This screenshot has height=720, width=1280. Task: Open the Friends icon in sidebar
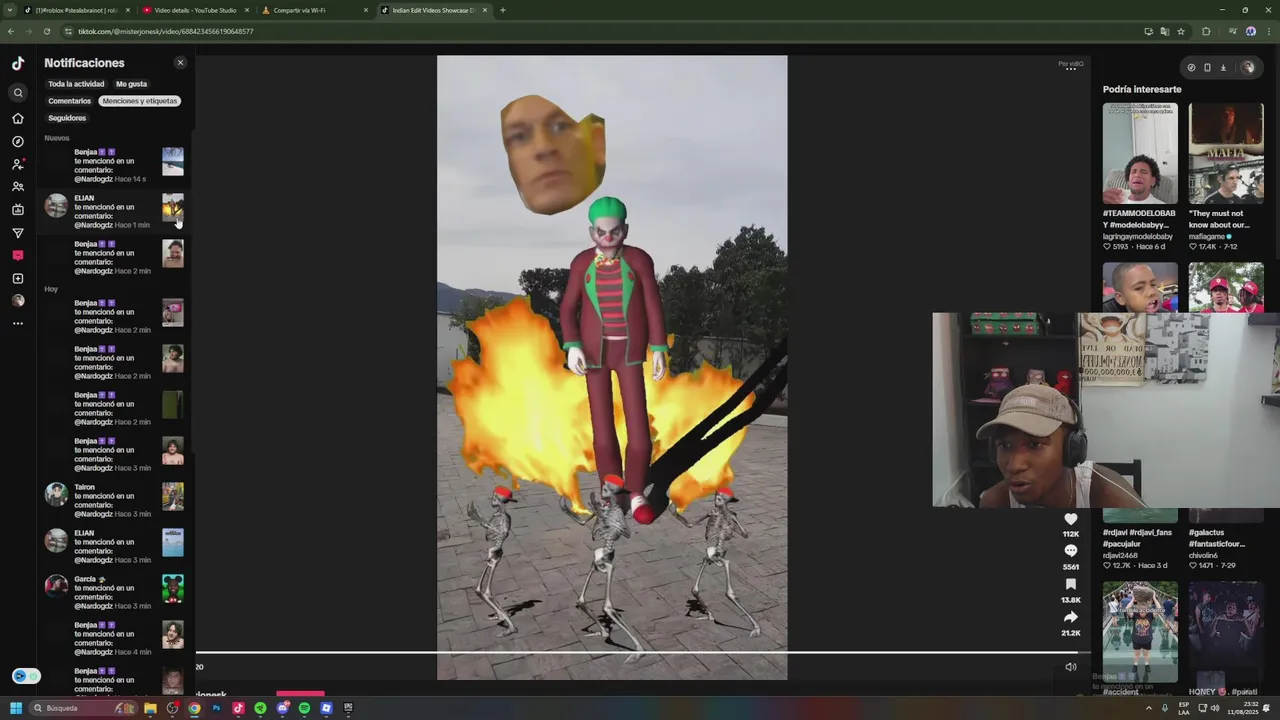point(18,187)
